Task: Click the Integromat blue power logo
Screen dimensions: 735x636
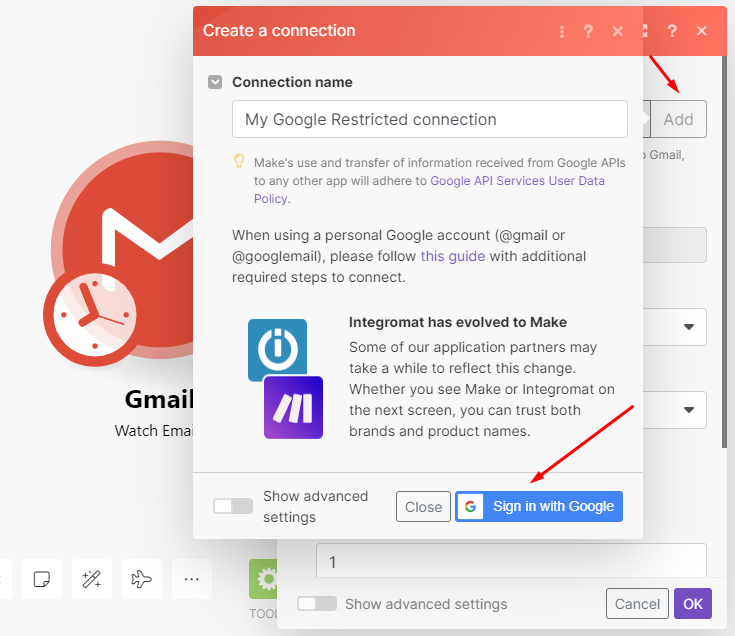Action: tap(278, 348)
